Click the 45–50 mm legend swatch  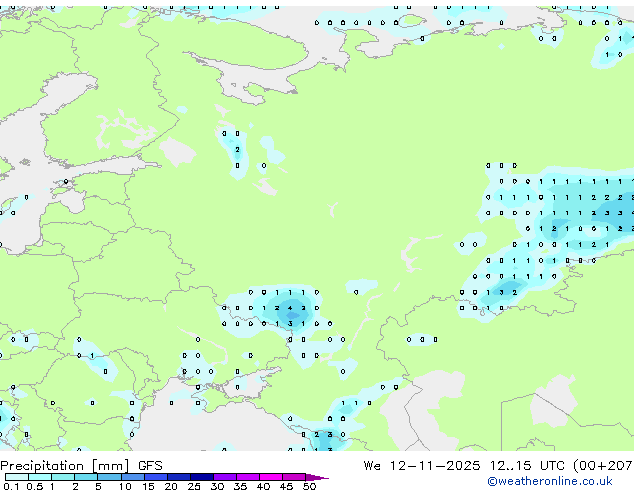294,477
